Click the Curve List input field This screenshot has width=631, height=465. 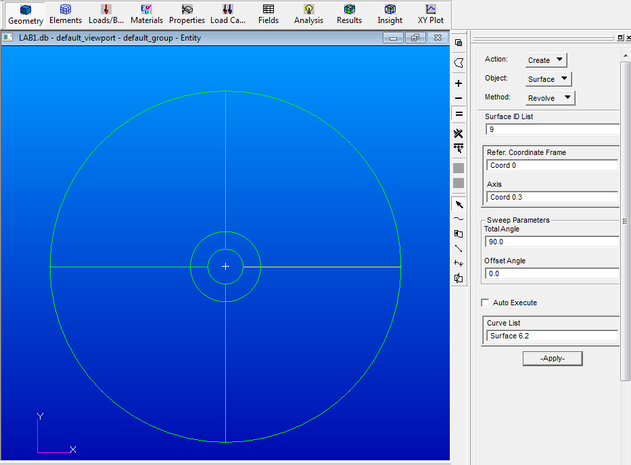coord(553,336)
